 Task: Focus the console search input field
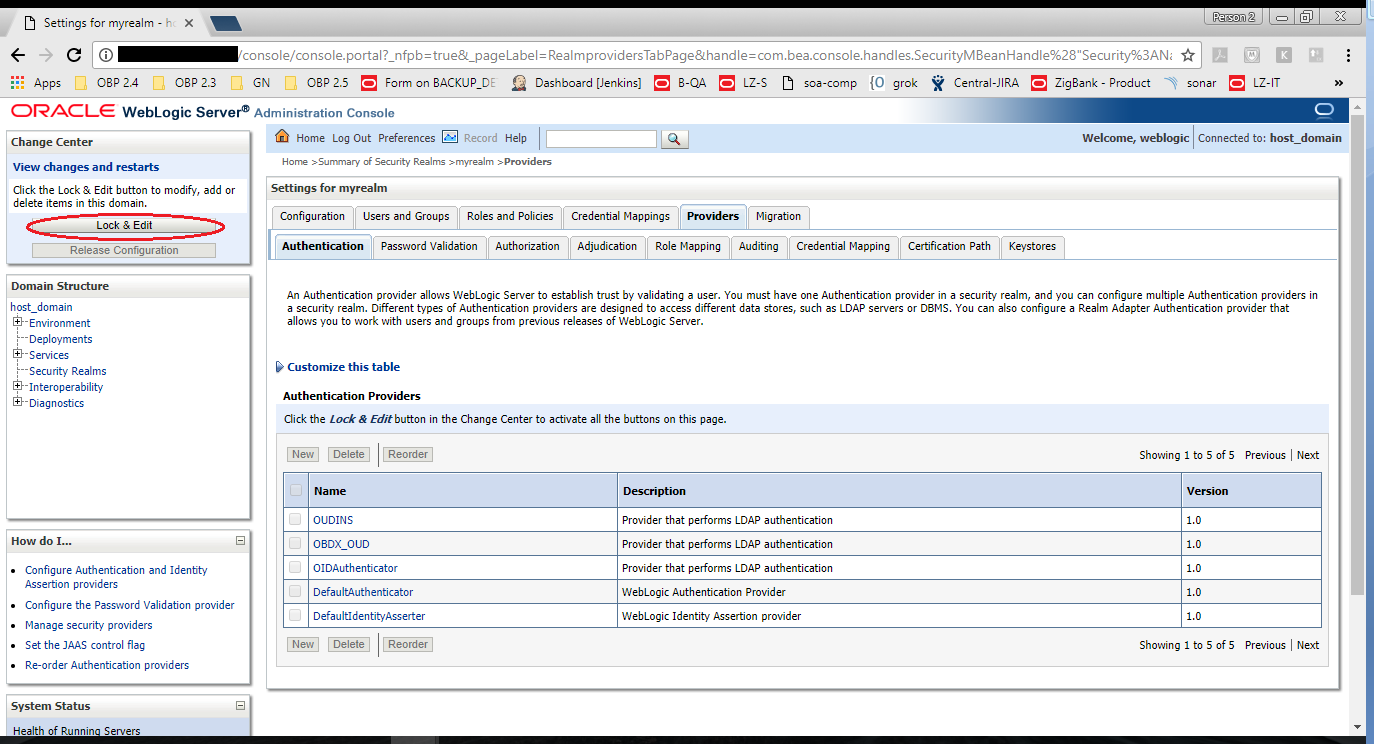click(x=601, y=139)
